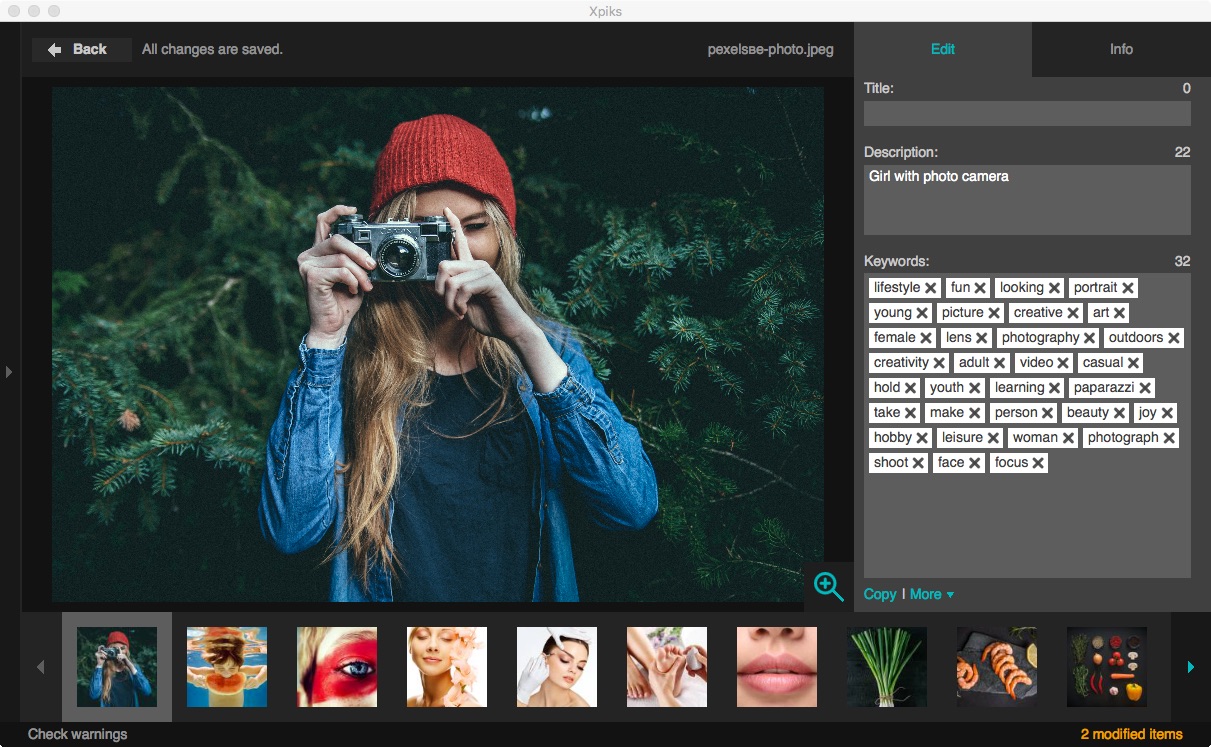Click the Copy keywords link
Screen dimensions: 1211x747
tap(879, 593)
